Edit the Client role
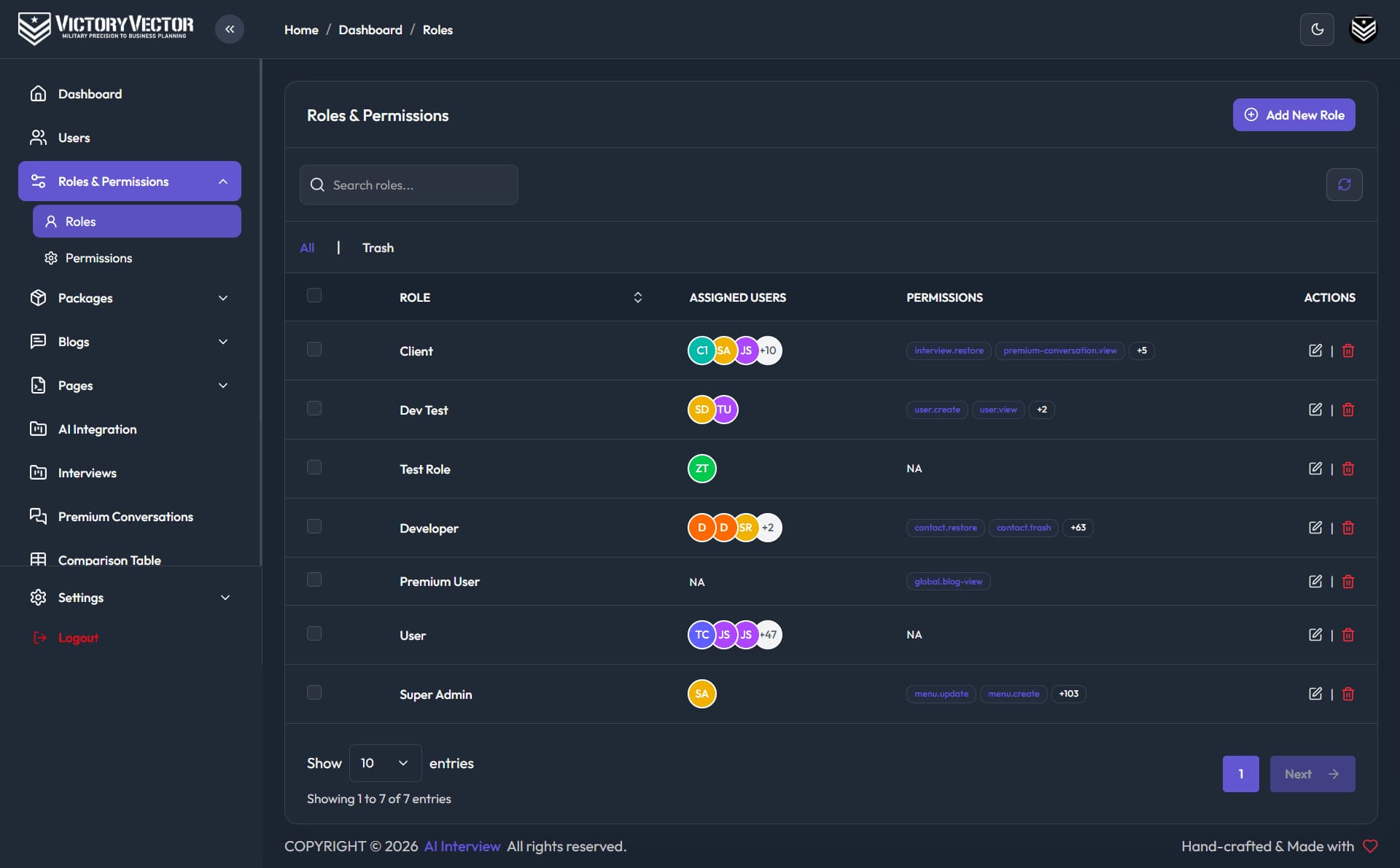This screenshot has height=868, width=1400. pyautogui.click(x=1315, y=351)
